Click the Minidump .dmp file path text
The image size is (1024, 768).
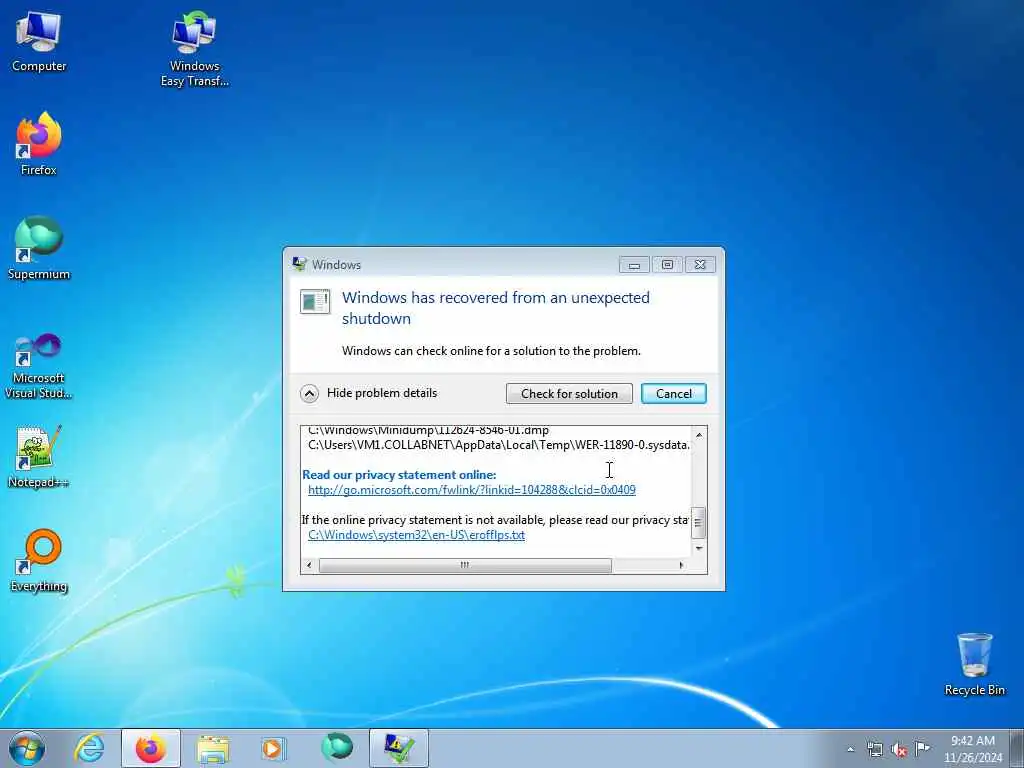(x=428, y=430)
